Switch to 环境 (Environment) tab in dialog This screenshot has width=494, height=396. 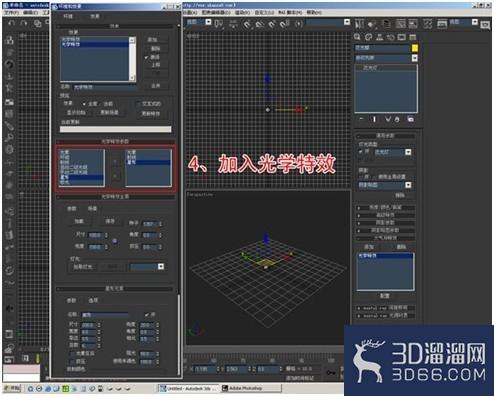pyautogui.click(x=68, y=16)
